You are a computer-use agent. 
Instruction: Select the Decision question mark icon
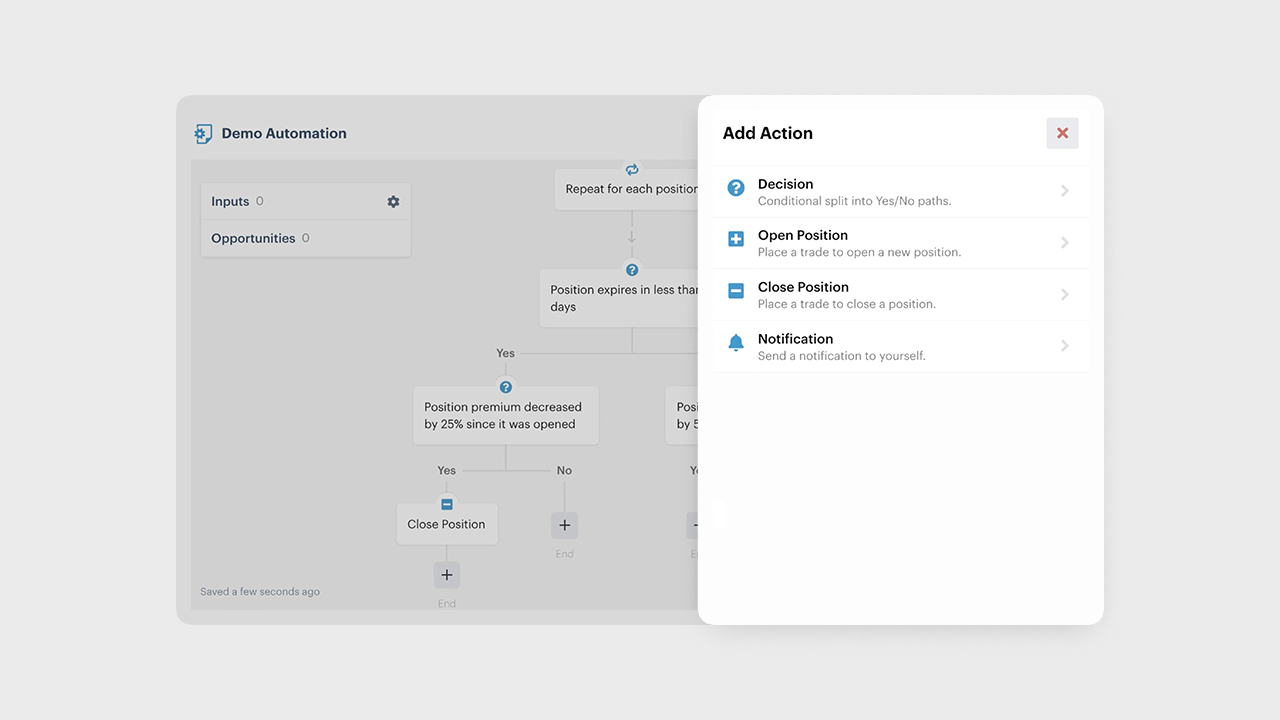736,188
